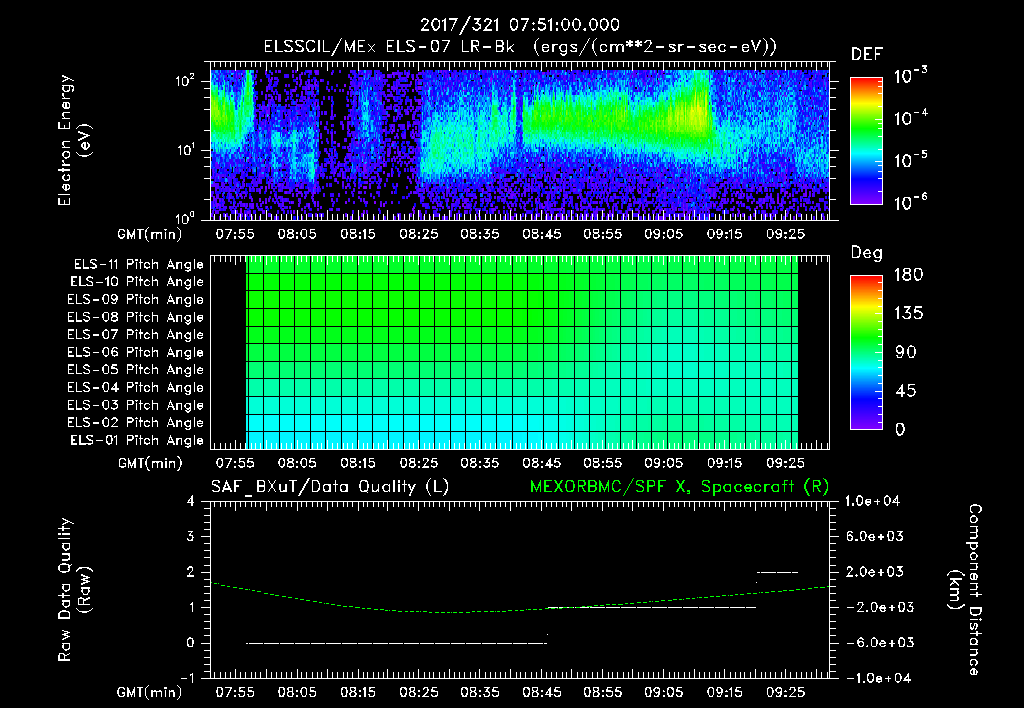
Task: Click the Deg pitch angle color bar
Action: coord(866,352)
